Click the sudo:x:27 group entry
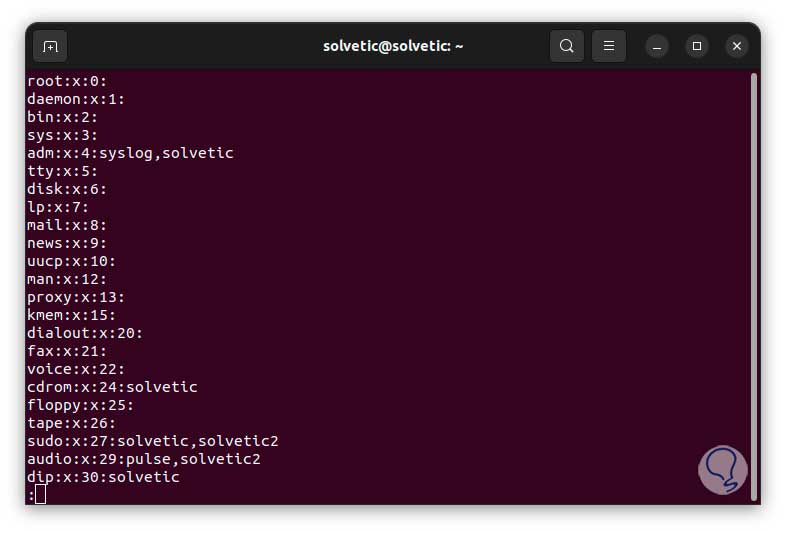Viewport: 786px width, 533px height. pyautogui.click(x=152, y=441)
